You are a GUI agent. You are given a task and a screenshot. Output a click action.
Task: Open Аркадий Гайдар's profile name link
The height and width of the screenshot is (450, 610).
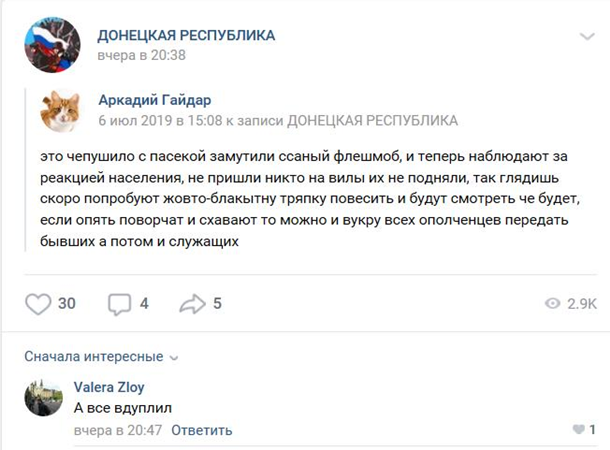[x=155, y=100]
